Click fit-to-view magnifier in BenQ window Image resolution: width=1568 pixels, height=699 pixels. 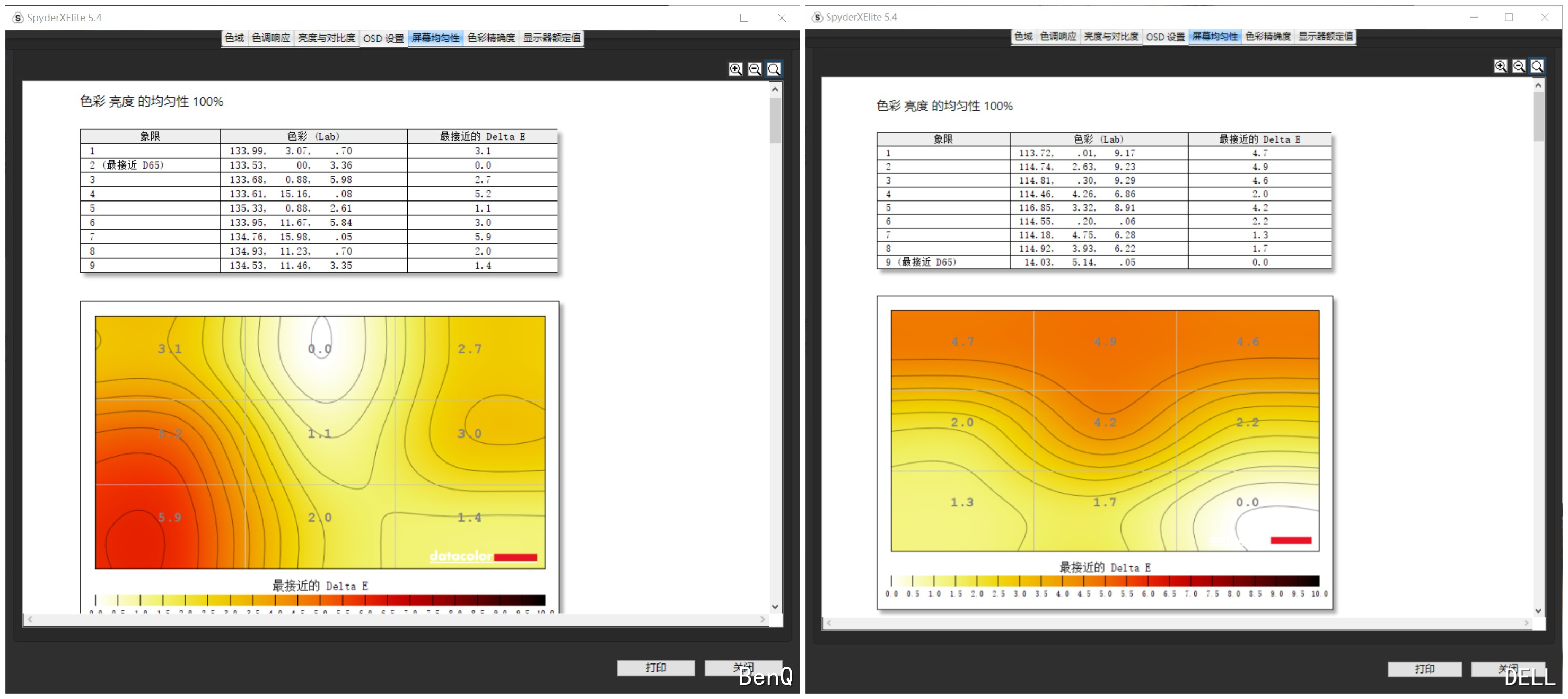(x=774, y=69)
